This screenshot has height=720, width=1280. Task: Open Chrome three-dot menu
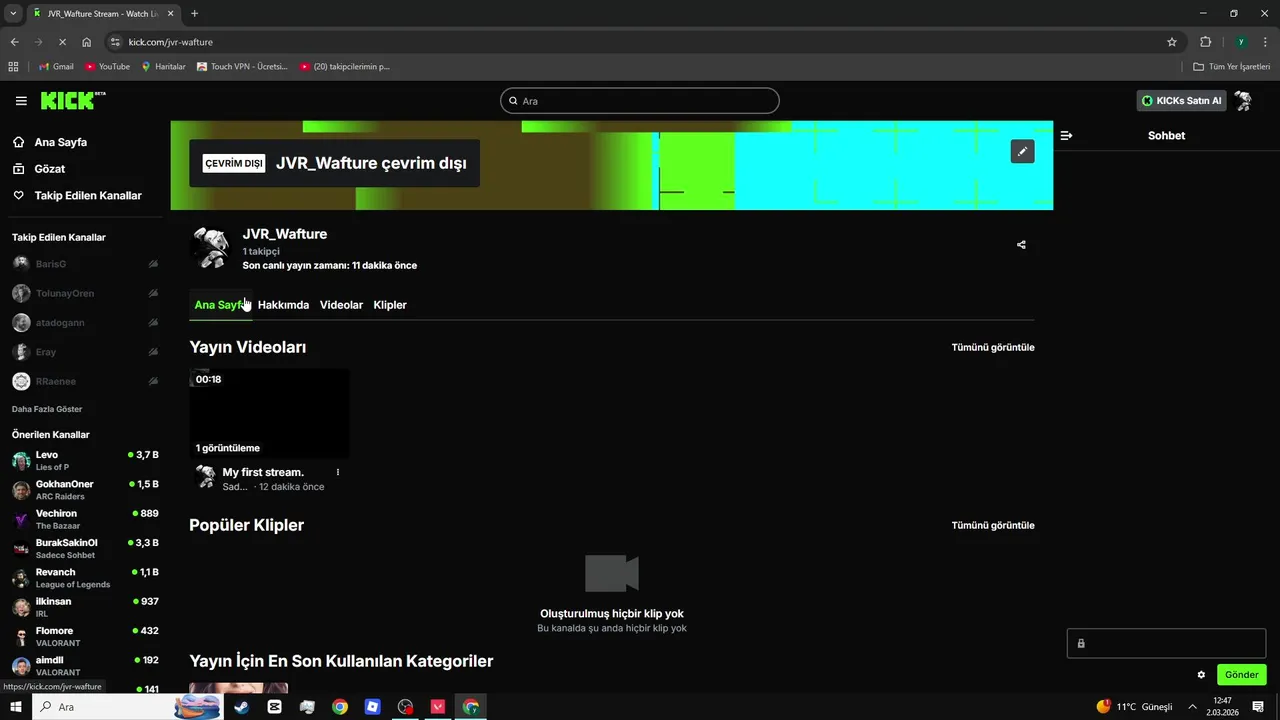click(x=1266, y=42)
